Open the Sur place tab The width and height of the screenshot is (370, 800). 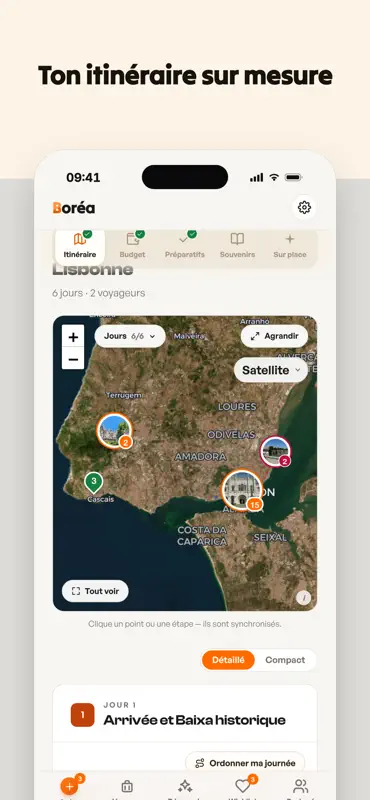pos(290,246)
